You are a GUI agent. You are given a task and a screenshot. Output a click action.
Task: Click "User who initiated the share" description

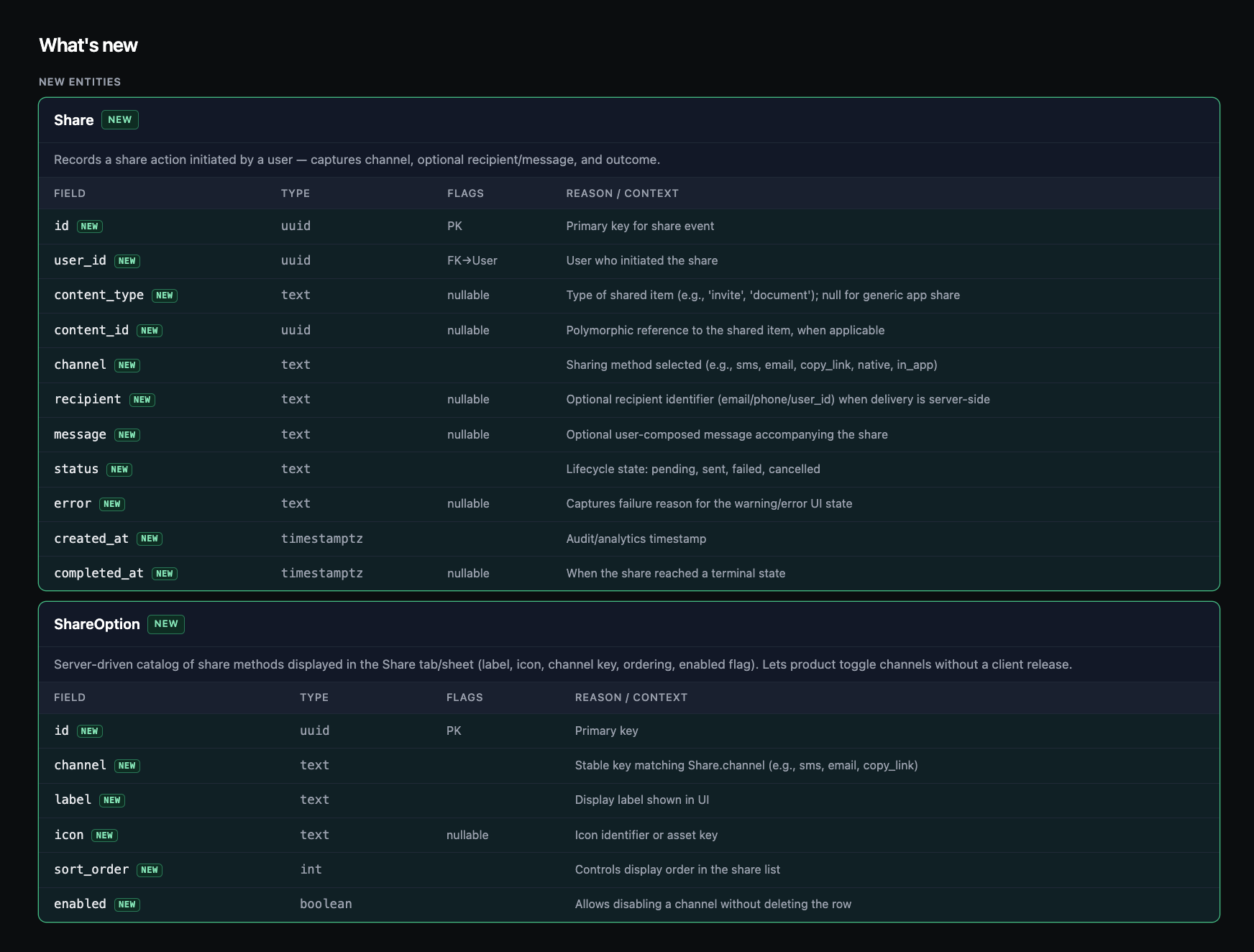tap(642, 260)
